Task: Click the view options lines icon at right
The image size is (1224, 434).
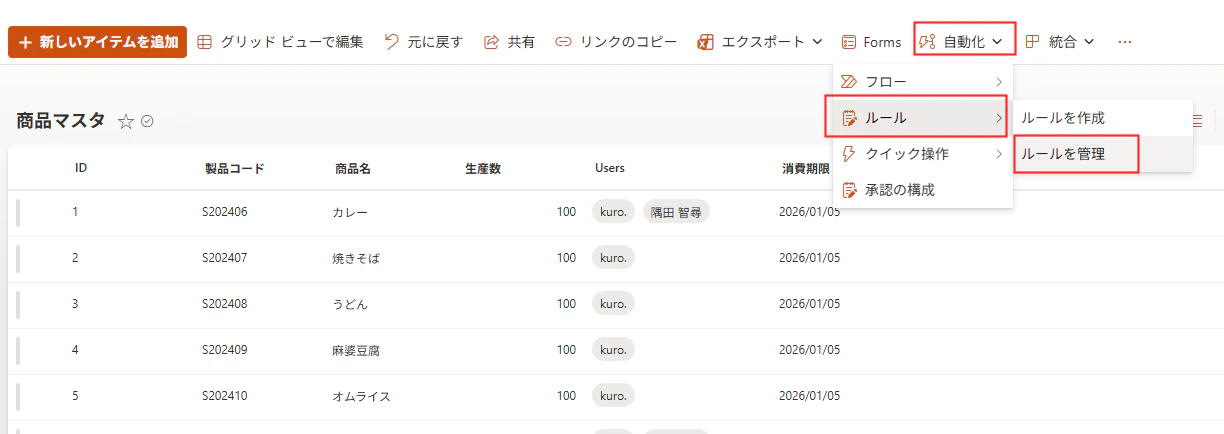Action: click(x=1199, y=121)
